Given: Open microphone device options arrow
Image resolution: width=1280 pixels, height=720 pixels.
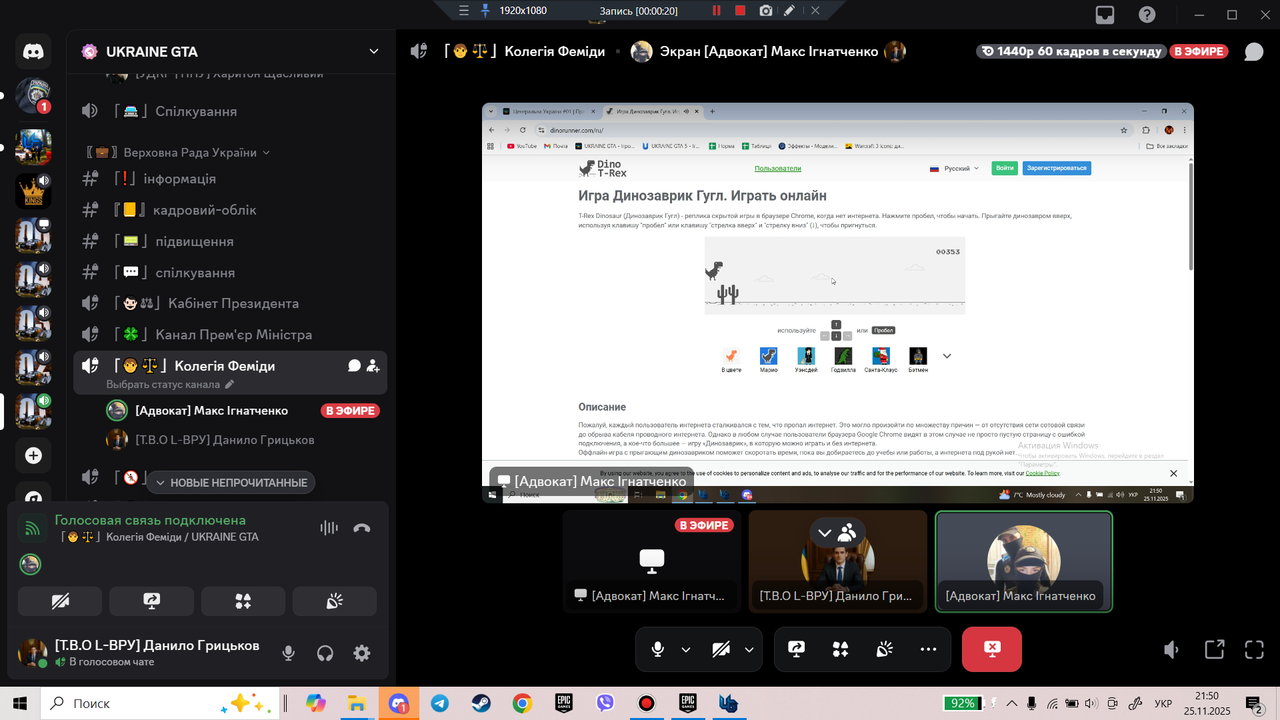Looking at the screenshot, I should pos(685,649).
